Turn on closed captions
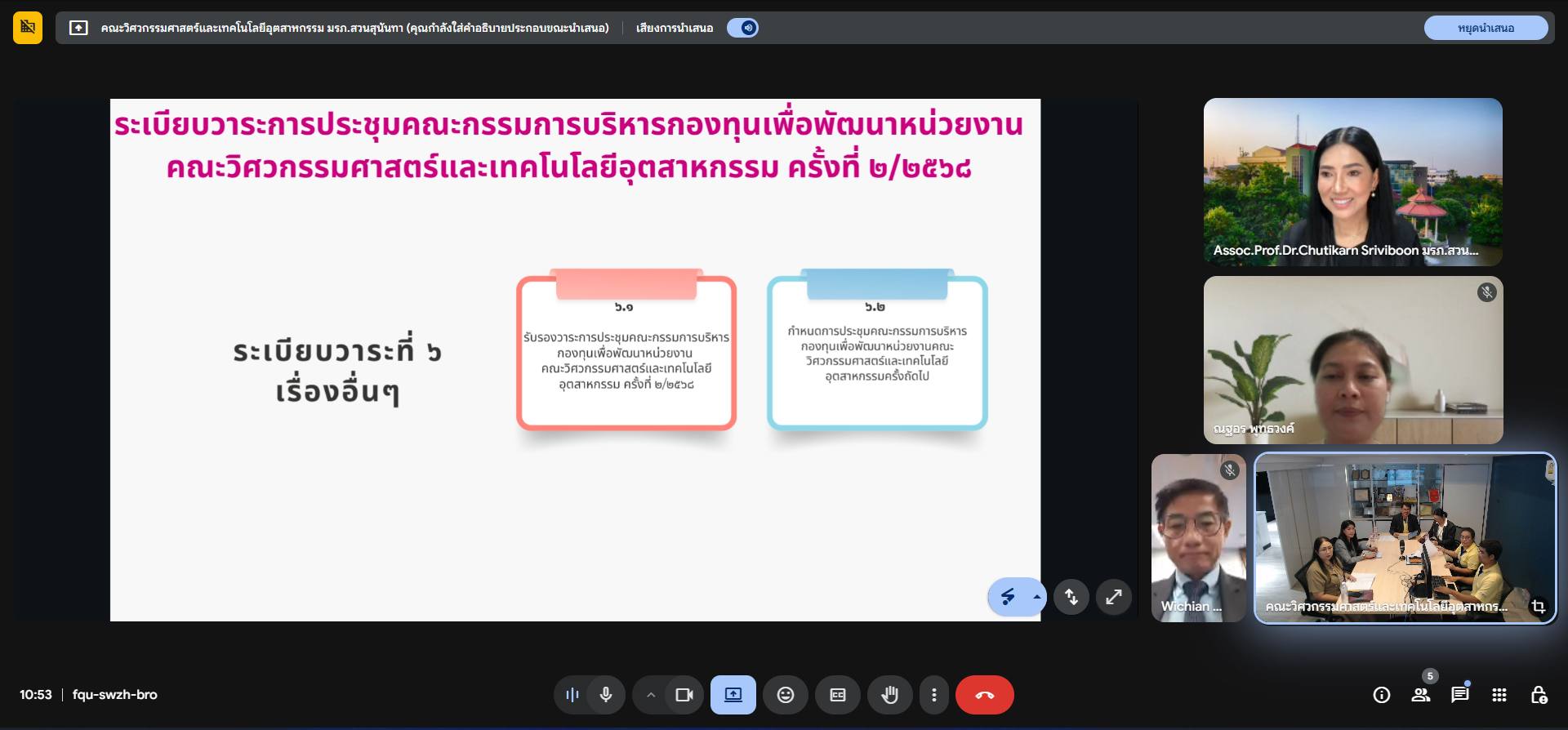This screenshot has width=1568, height=730. coord(837,695)
